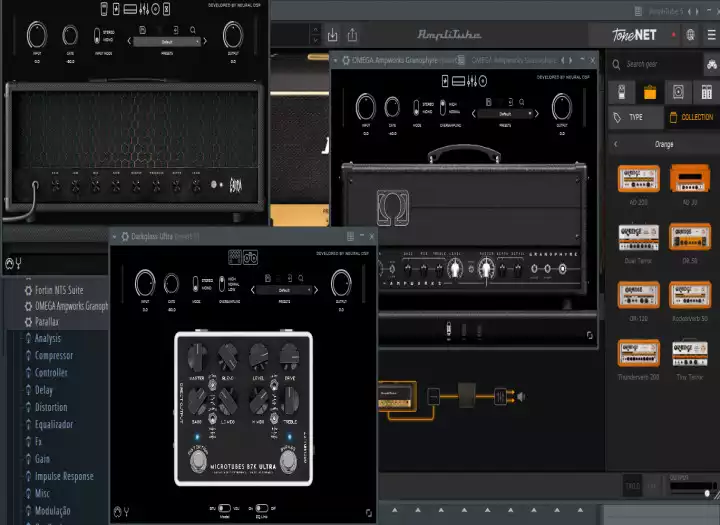Pick the Rockerverb 50 amp
The image size is (720, 525).
pos(690,295)
